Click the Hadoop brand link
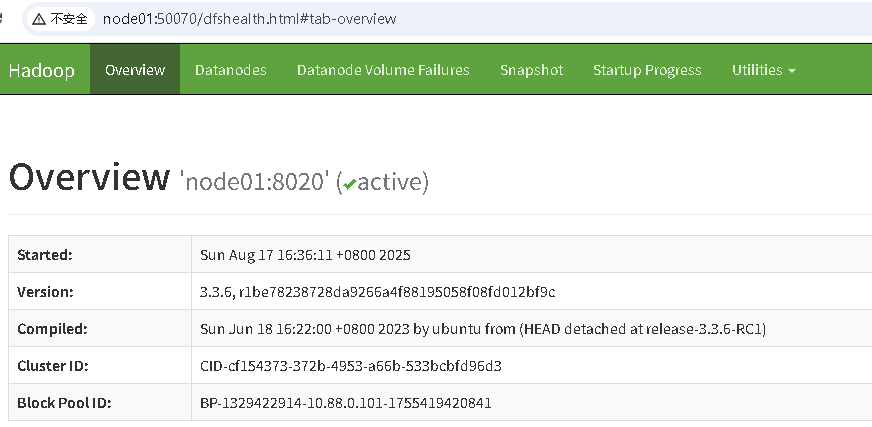 click(42, 70)
